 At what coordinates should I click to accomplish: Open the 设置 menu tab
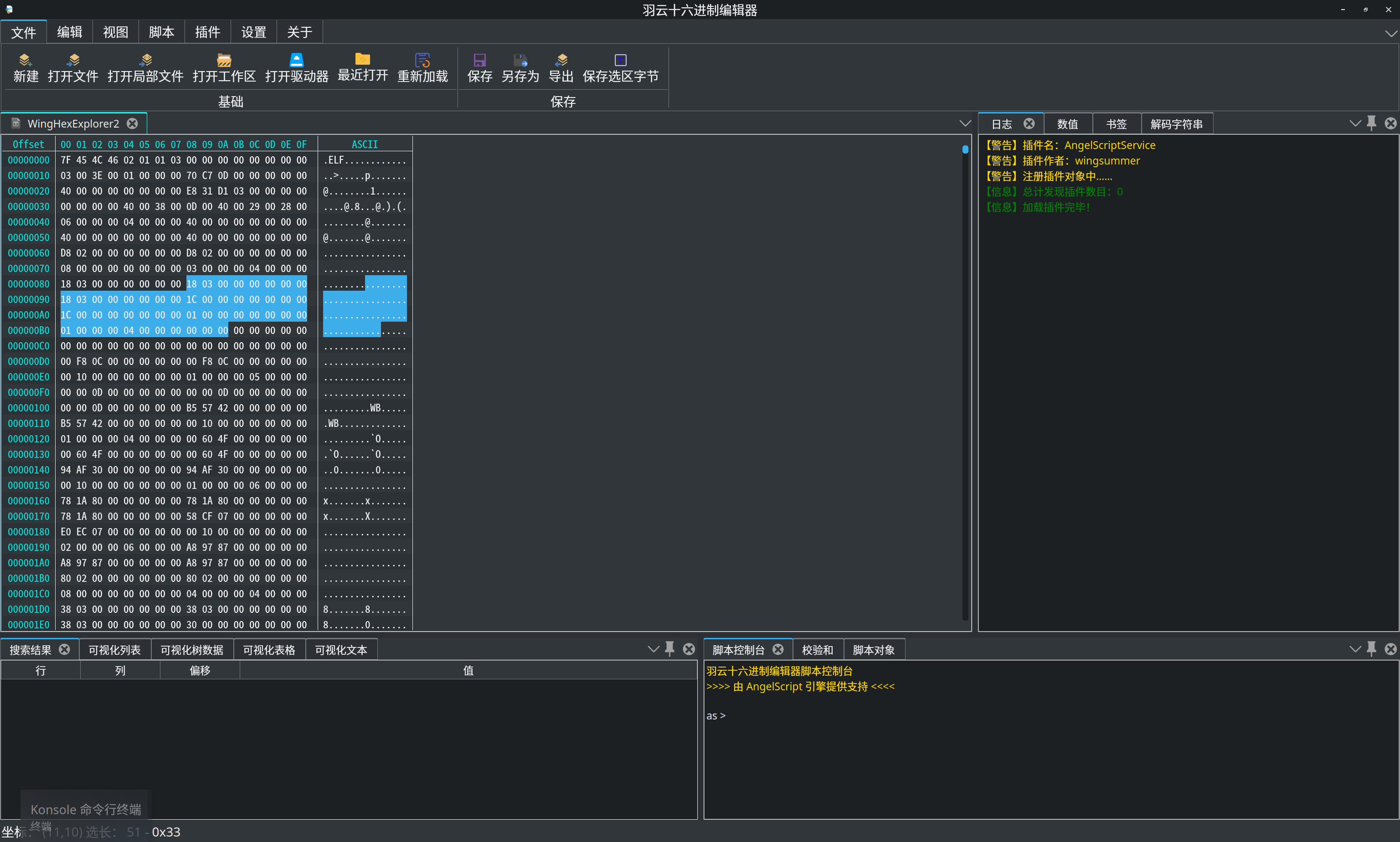pos(254,32)
